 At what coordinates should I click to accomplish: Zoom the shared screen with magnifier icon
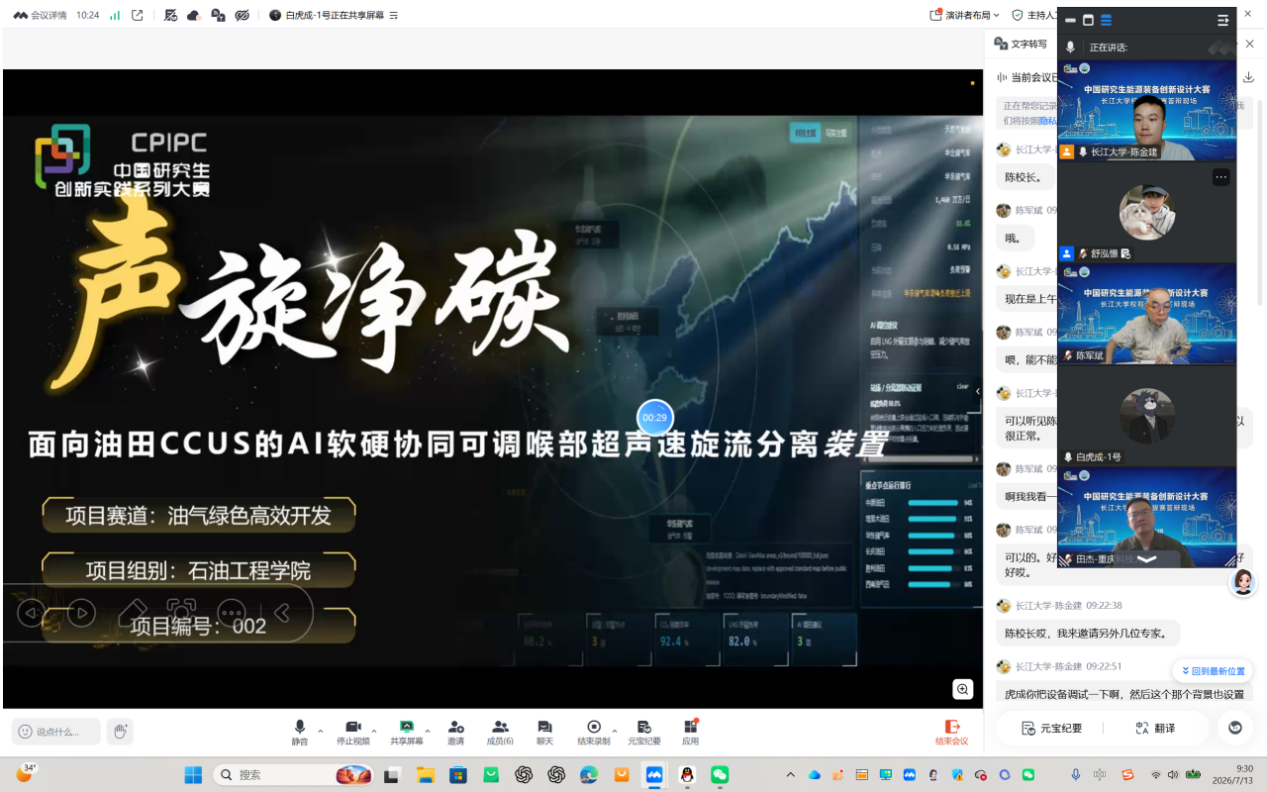962,689
